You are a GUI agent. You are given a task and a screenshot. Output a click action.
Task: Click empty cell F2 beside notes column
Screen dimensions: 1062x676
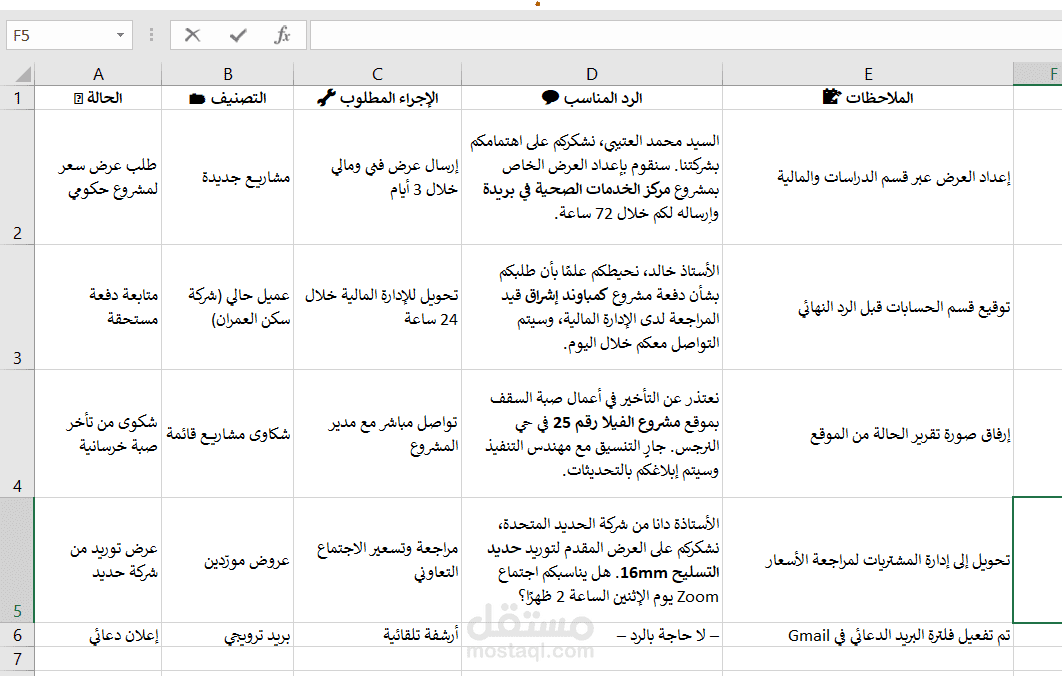pos(1038,177)
